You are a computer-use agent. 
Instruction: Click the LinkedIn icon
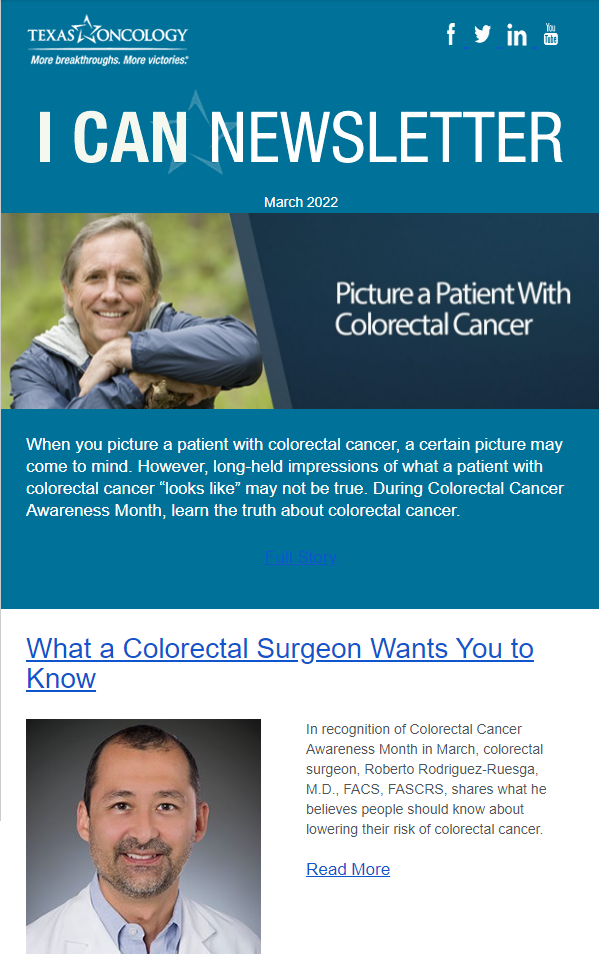(517, 35)
